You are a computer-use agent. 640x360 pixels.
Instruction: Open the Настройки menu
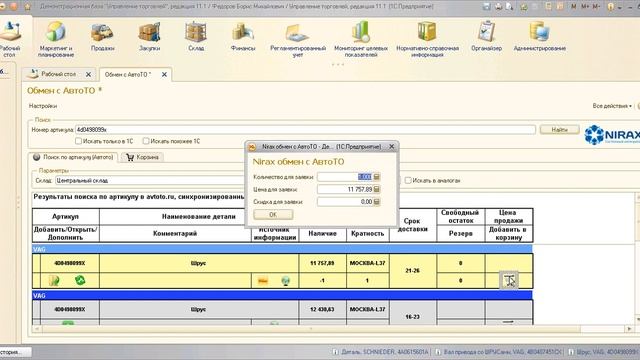tap(43, 106)
